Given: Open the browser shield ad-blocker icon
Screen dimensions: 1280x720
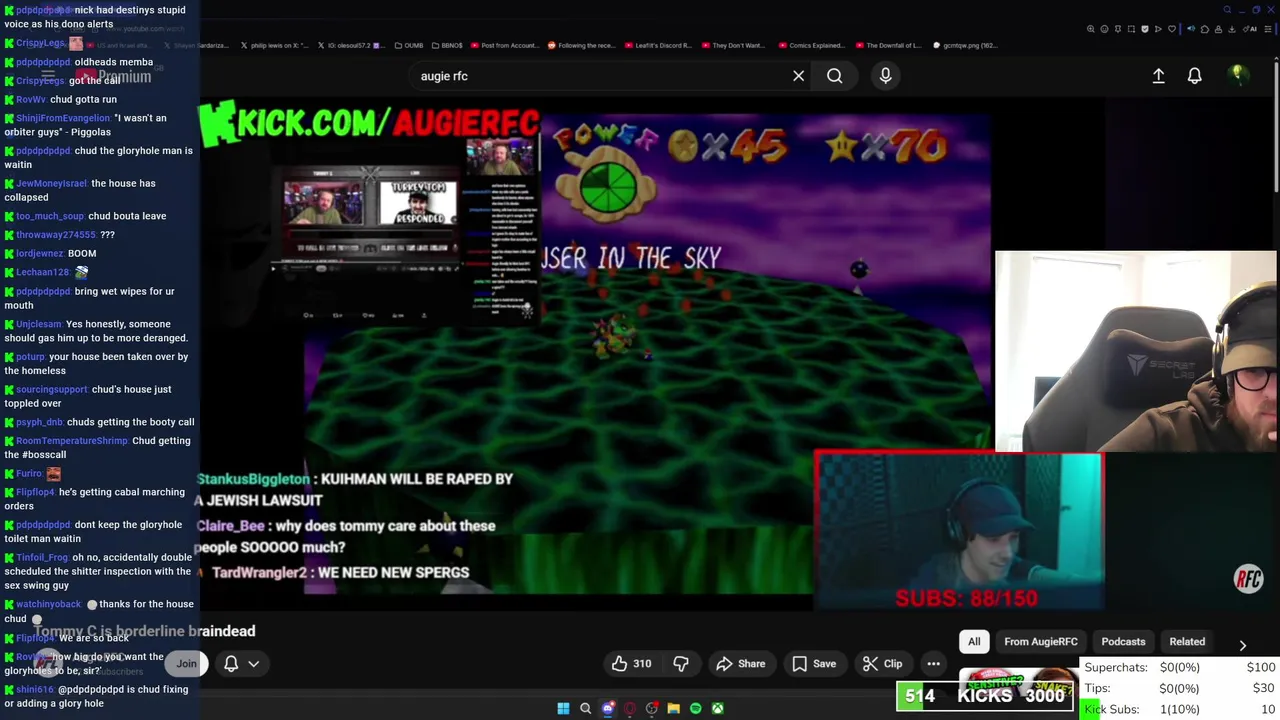Looking at the screenshot, I should [x=1145, y=29].
